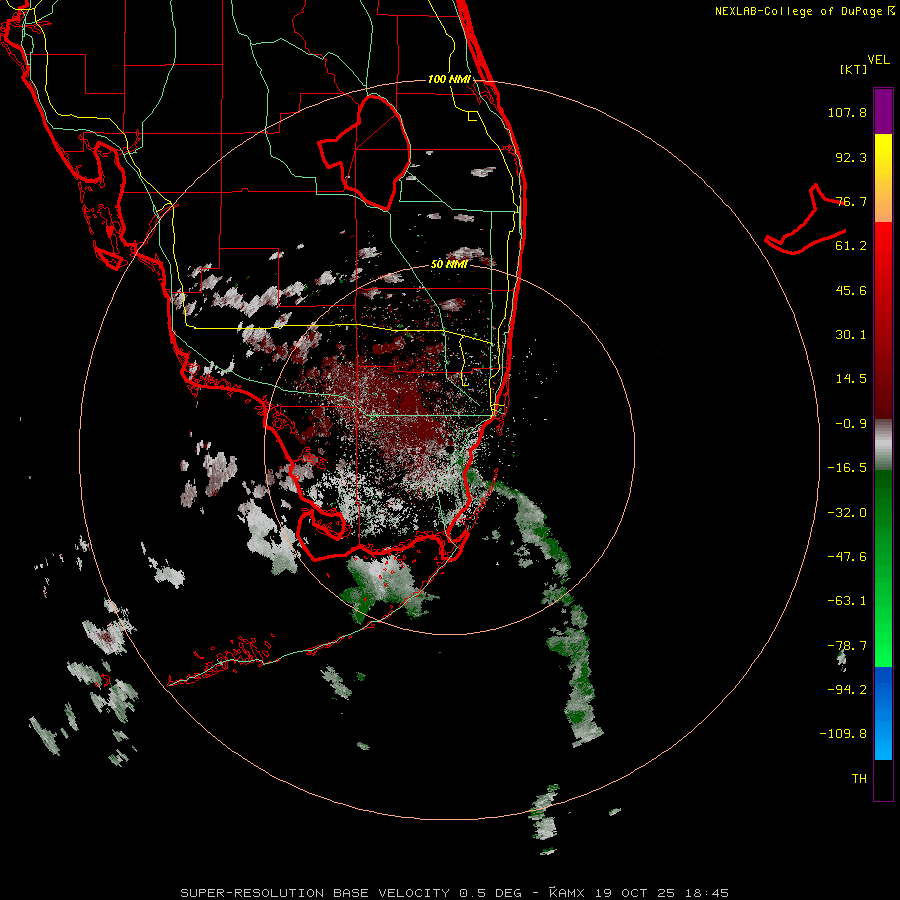Click the -32.0 velocity scale value
The width and height of the screenshot is (900, 900).
tap(847, 513)
